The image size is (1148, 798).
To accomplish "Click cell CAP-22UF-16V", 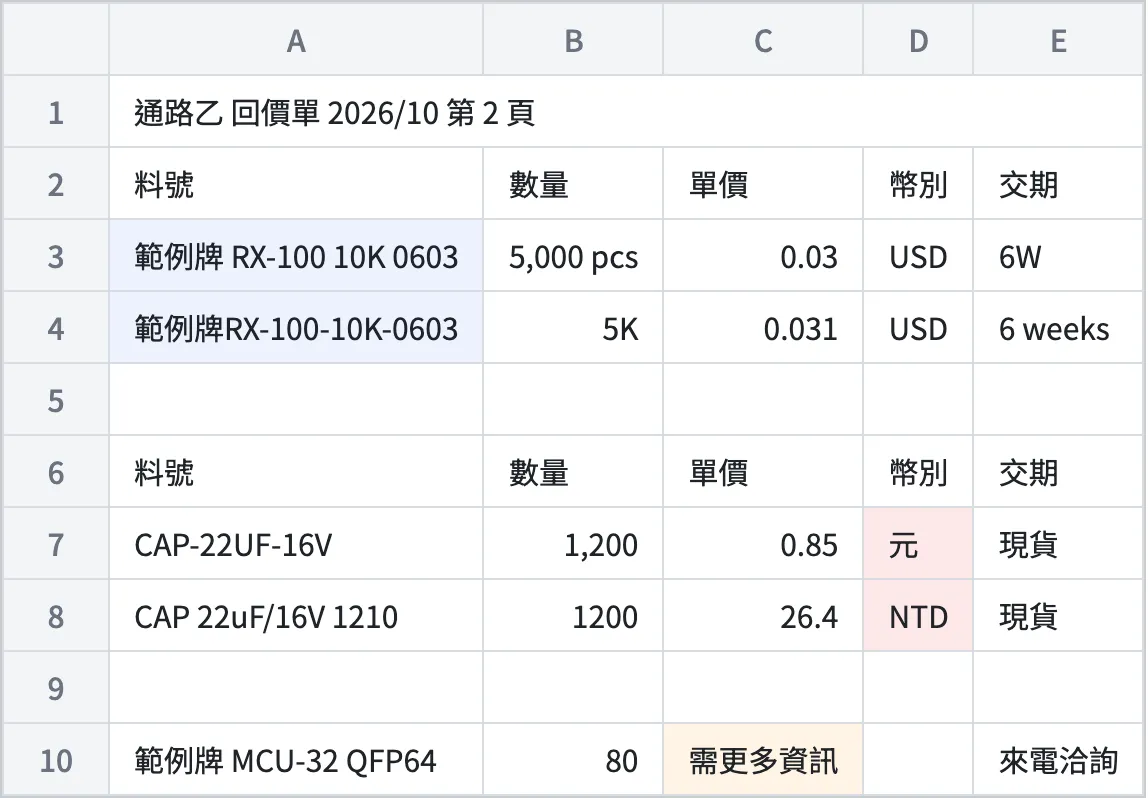I will click(296, 543).
